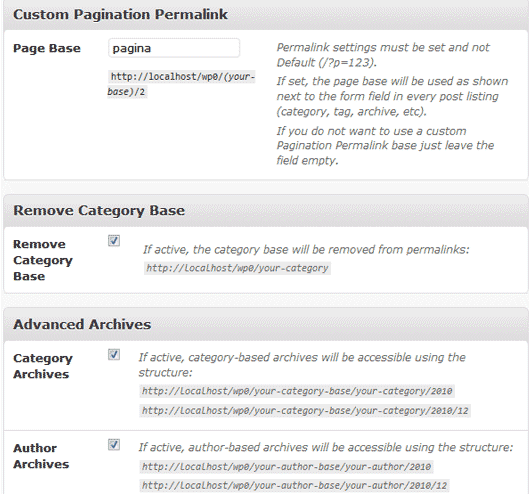Click the category archive URL ending in 2010
The width and height of the screenshot is (529, 494).
(x=297, y=391)
